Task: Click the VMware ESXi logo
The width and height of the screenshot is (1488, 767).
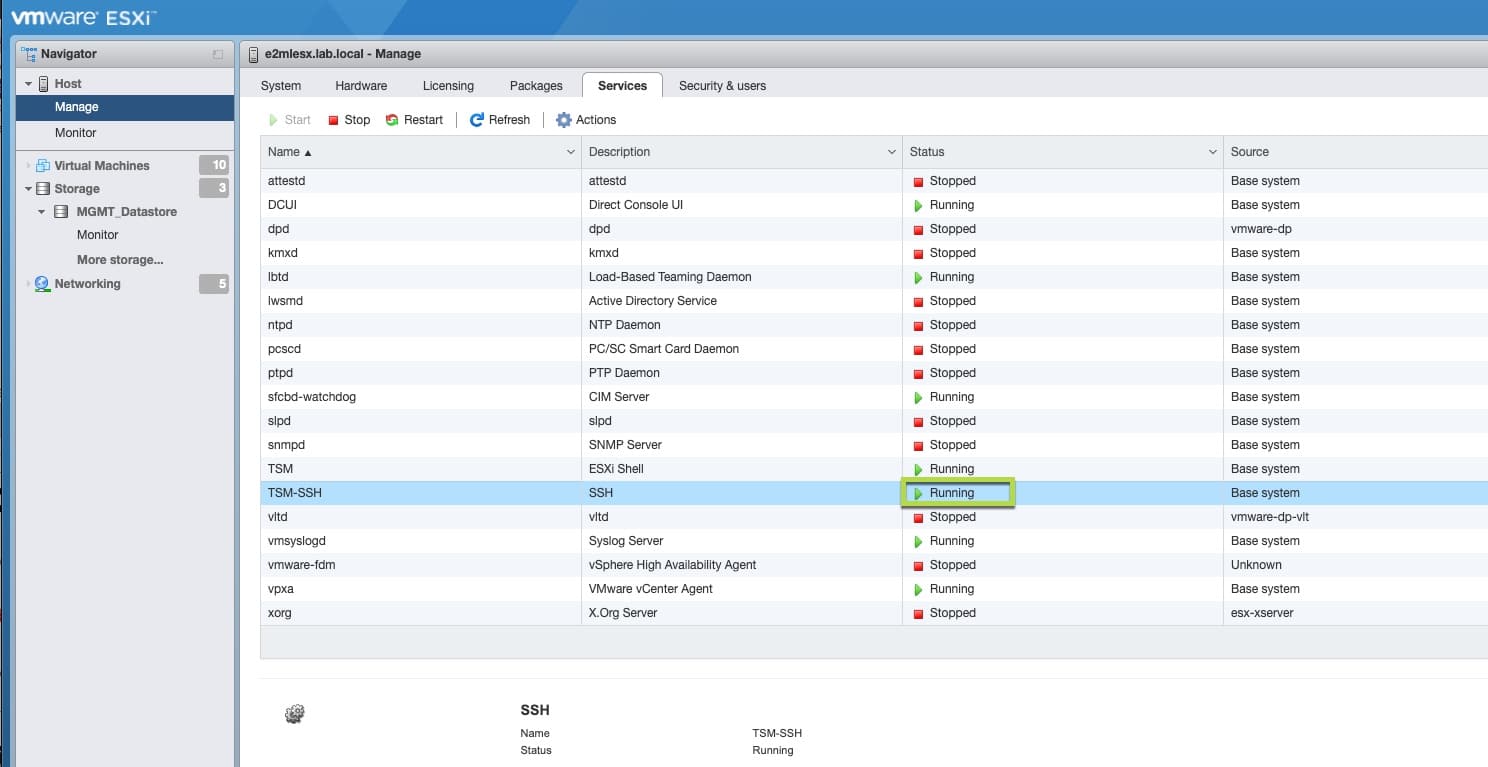Action: tap(83, 17)
